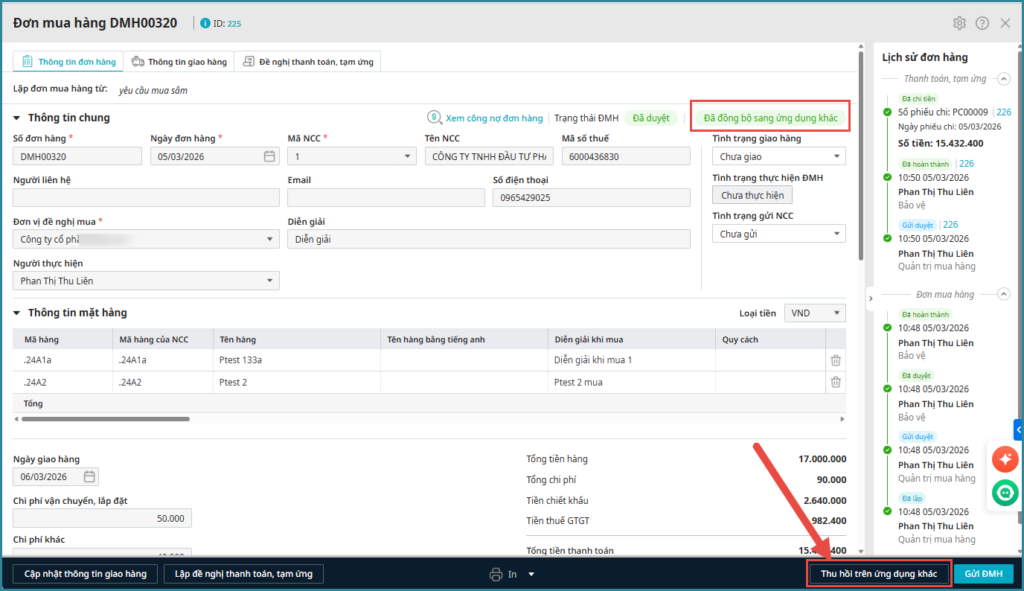The width and height of the screenshot is (1024, 591).
Task: Collapse the order history side panel
Action: click(x=869, y=298)
